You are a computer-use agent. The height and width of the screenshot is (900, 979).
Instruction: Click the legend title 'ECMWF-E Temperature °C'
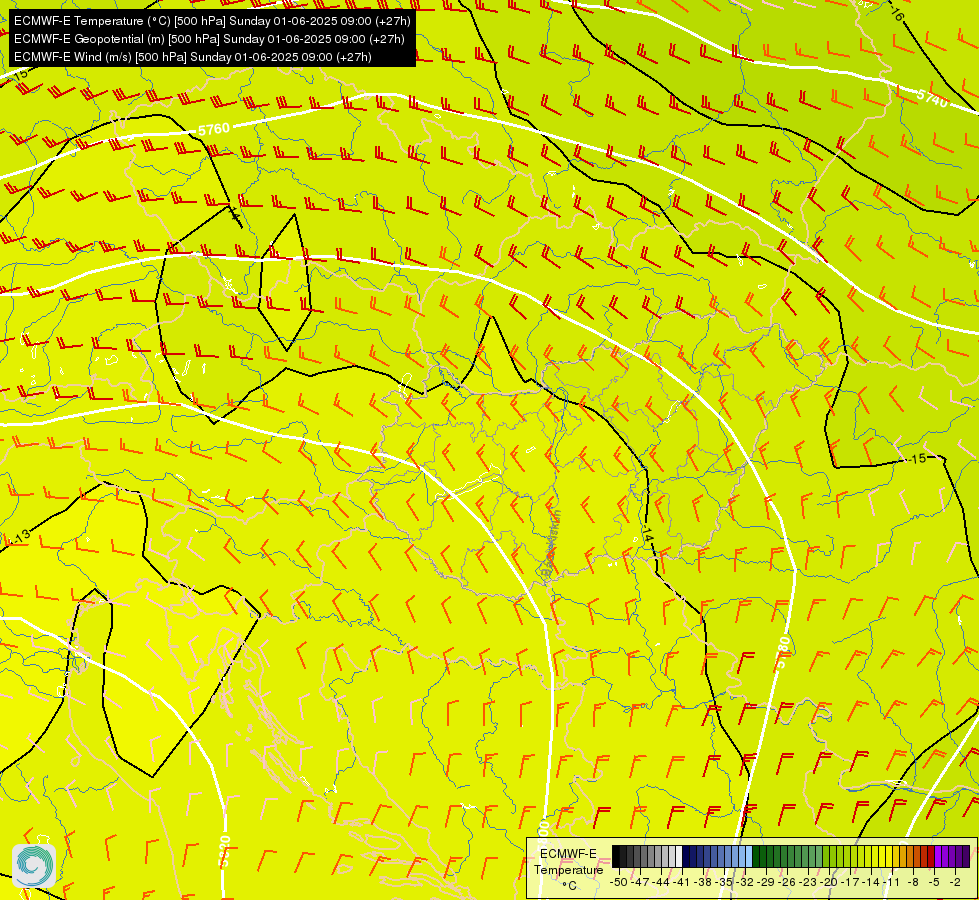[568, 869]
